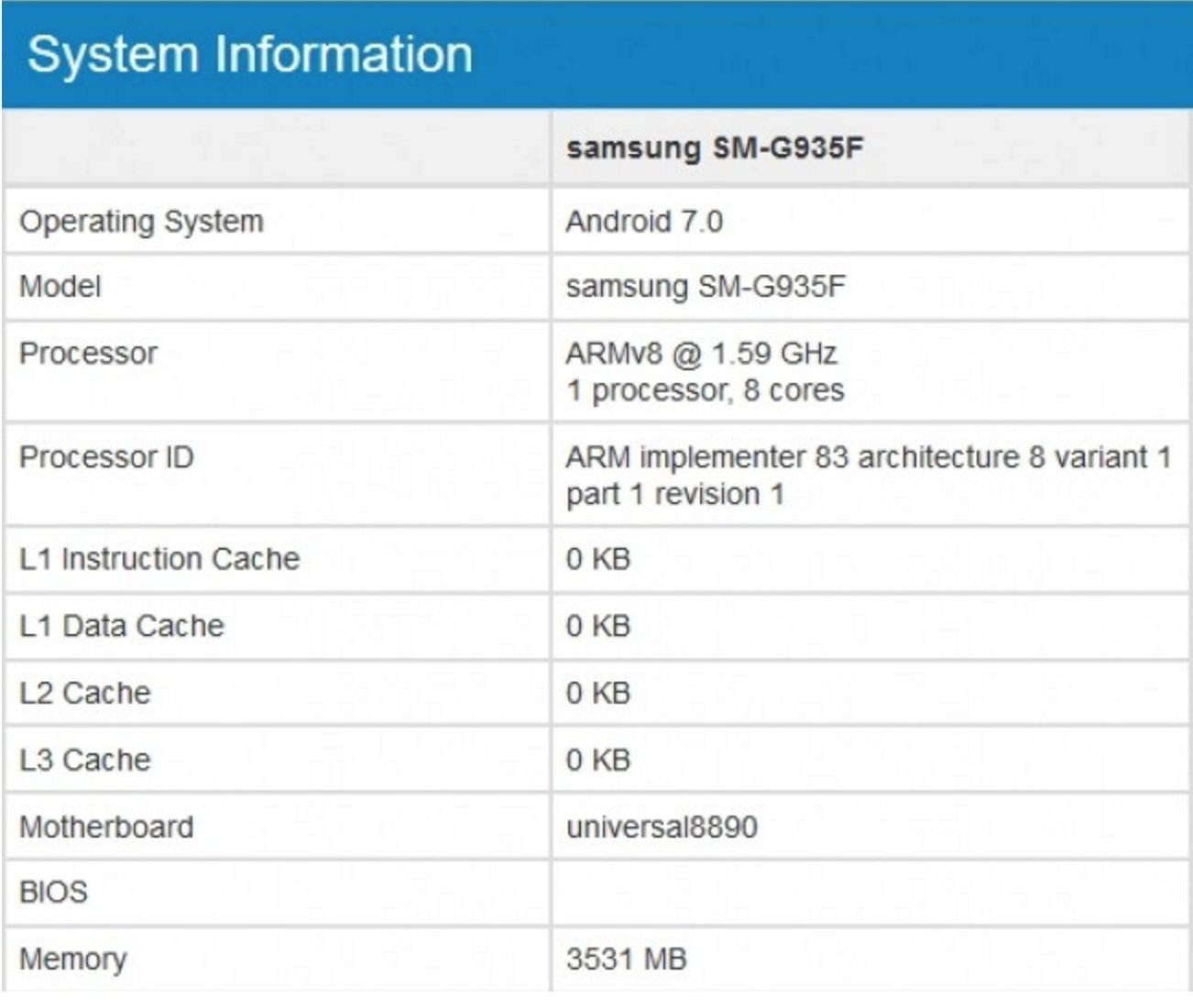Select the ARMv8 @ 1.59 GHz text

(701, 354)
